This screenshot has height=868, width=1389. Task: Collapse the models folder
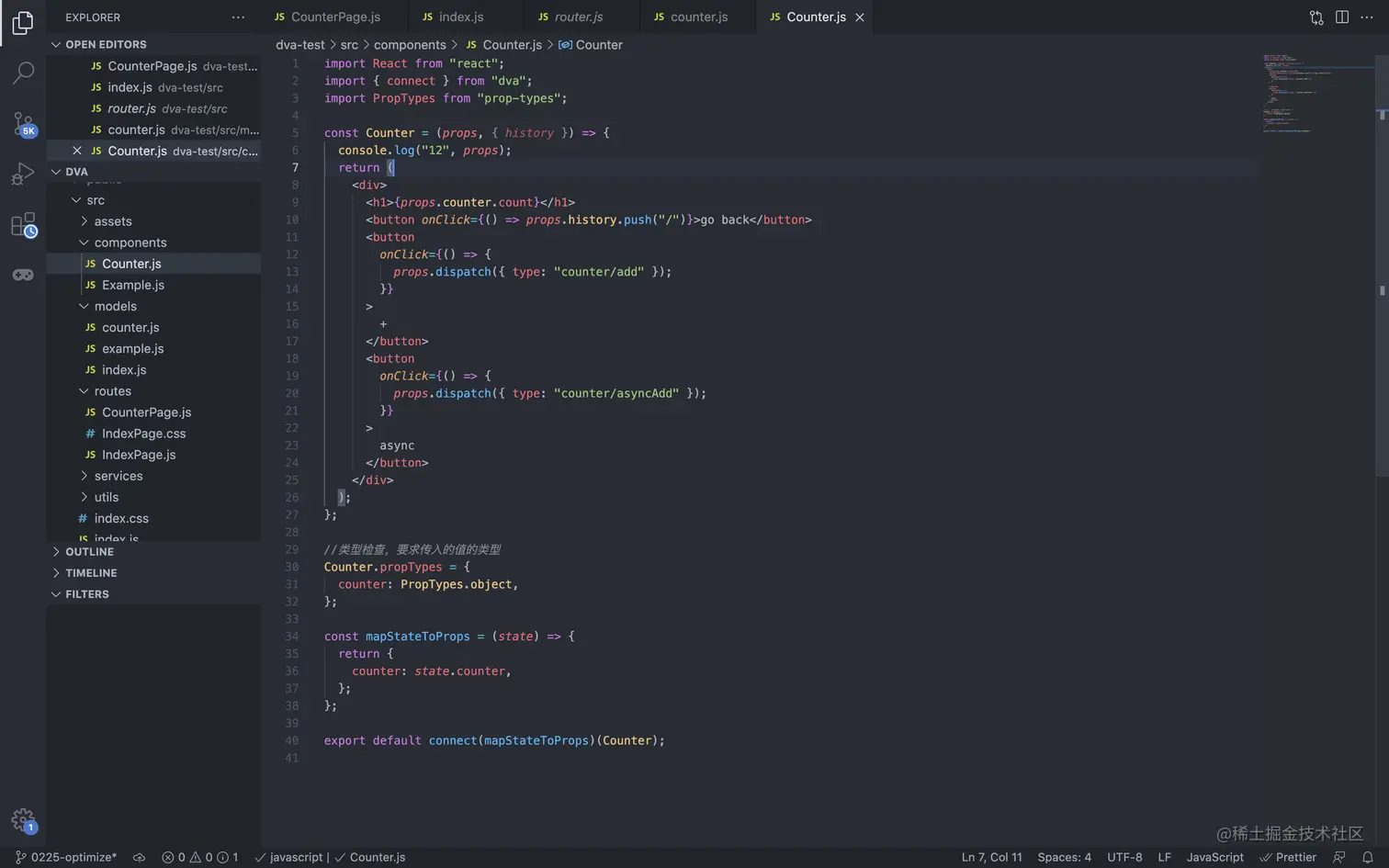point(85,306)
